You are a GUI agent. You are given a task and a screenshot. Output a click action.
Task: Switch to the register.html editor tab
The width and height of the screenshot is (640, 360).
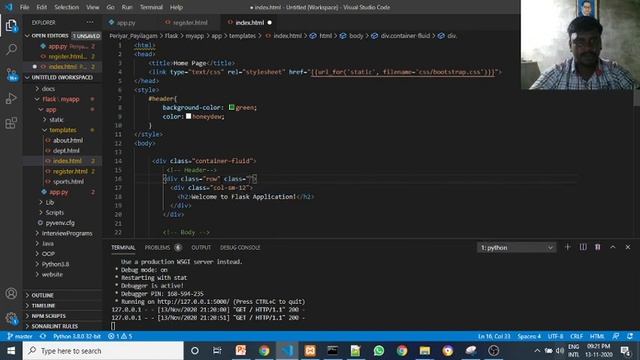(x=190, y=23)
